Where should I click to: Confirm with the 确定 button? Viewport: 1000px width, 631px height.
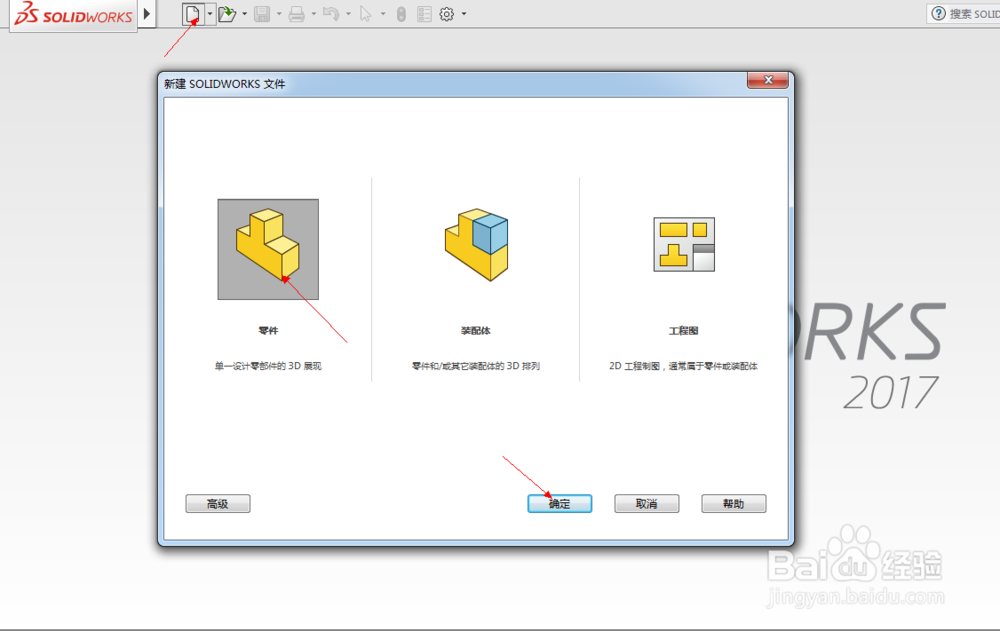560,503
